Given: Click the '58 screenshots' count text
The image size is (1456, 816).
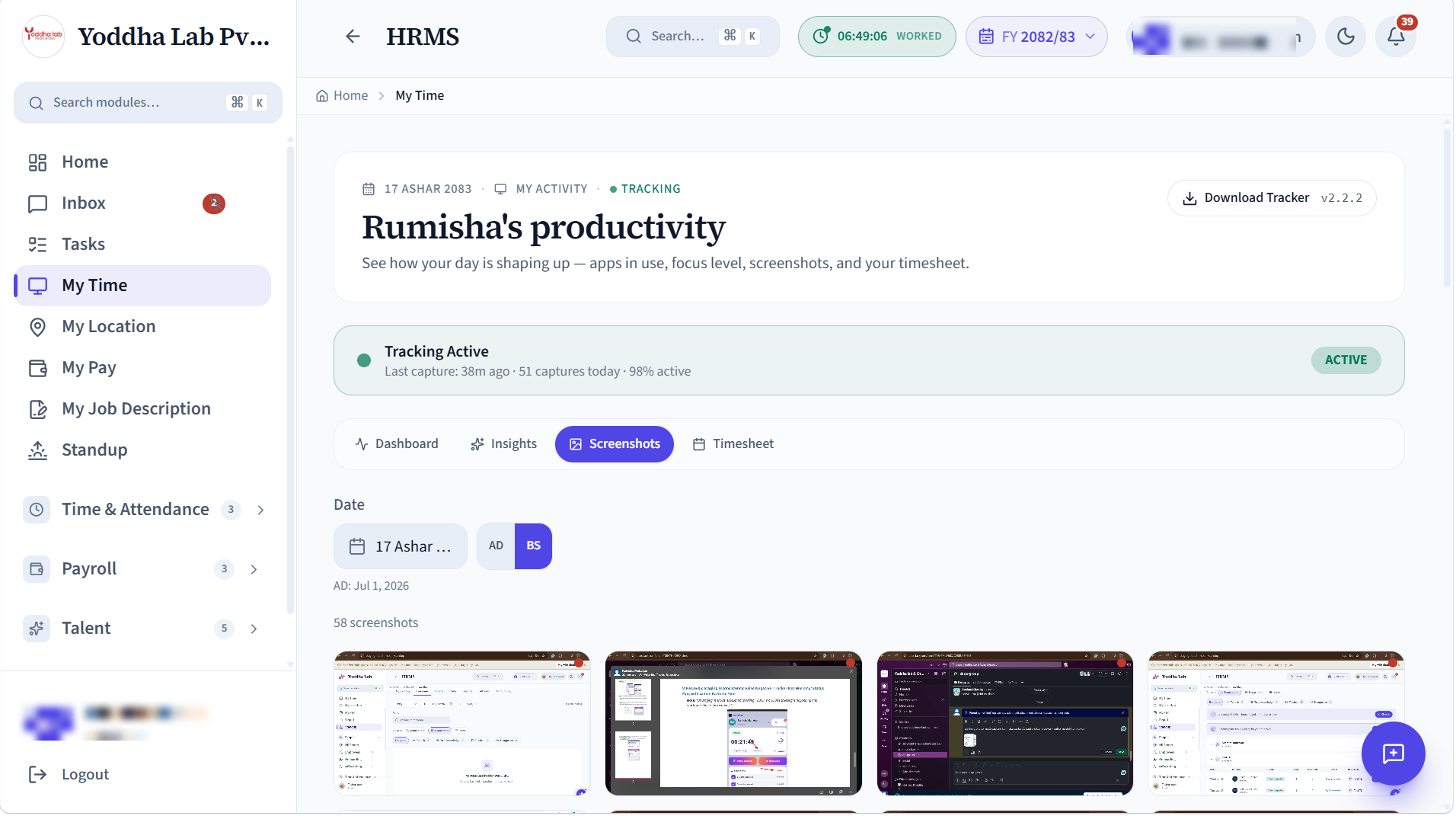Looking at the screenshot, I should point(375,623).
